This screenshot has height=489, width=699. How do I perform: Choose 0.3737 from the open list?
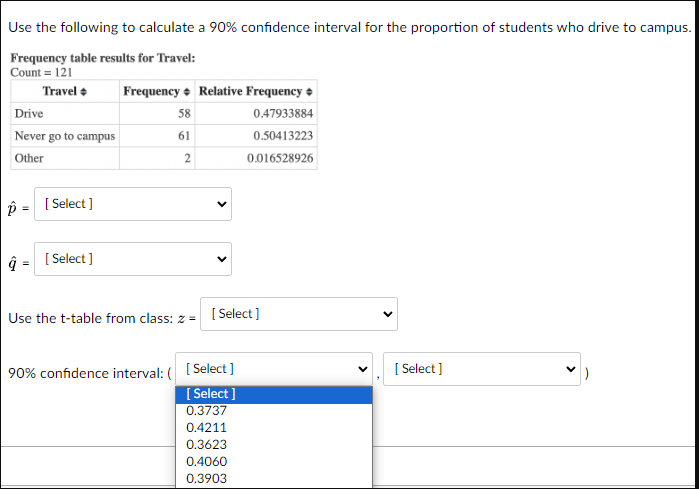207,411
